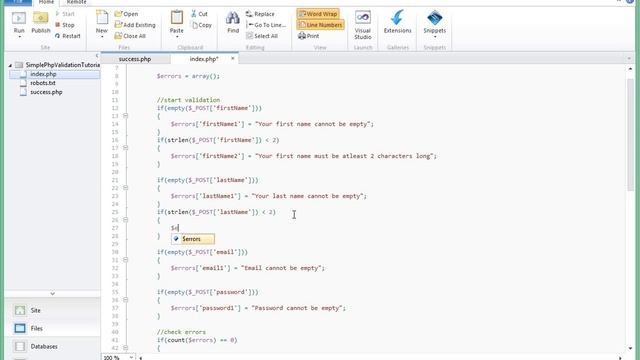
Task: Open the Extensions gallery
Action: click(397, 22)
